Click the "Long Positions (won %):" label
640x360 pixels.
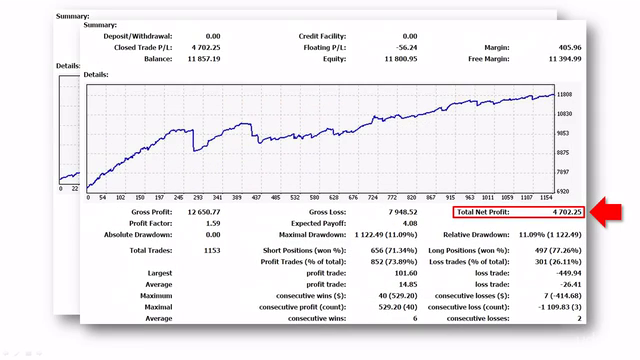[469, 251]
